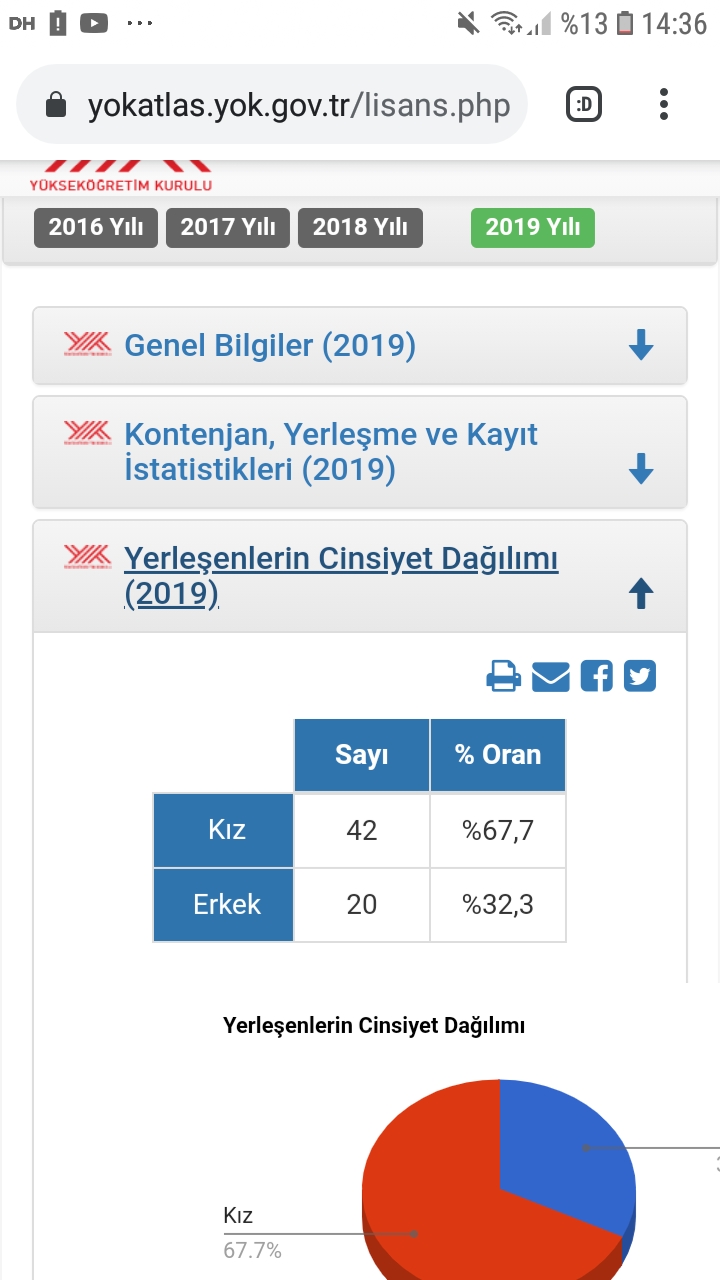Open the browser three-dot menu
The width and height of the screenshot is (720, 1280).
(664, 104)
